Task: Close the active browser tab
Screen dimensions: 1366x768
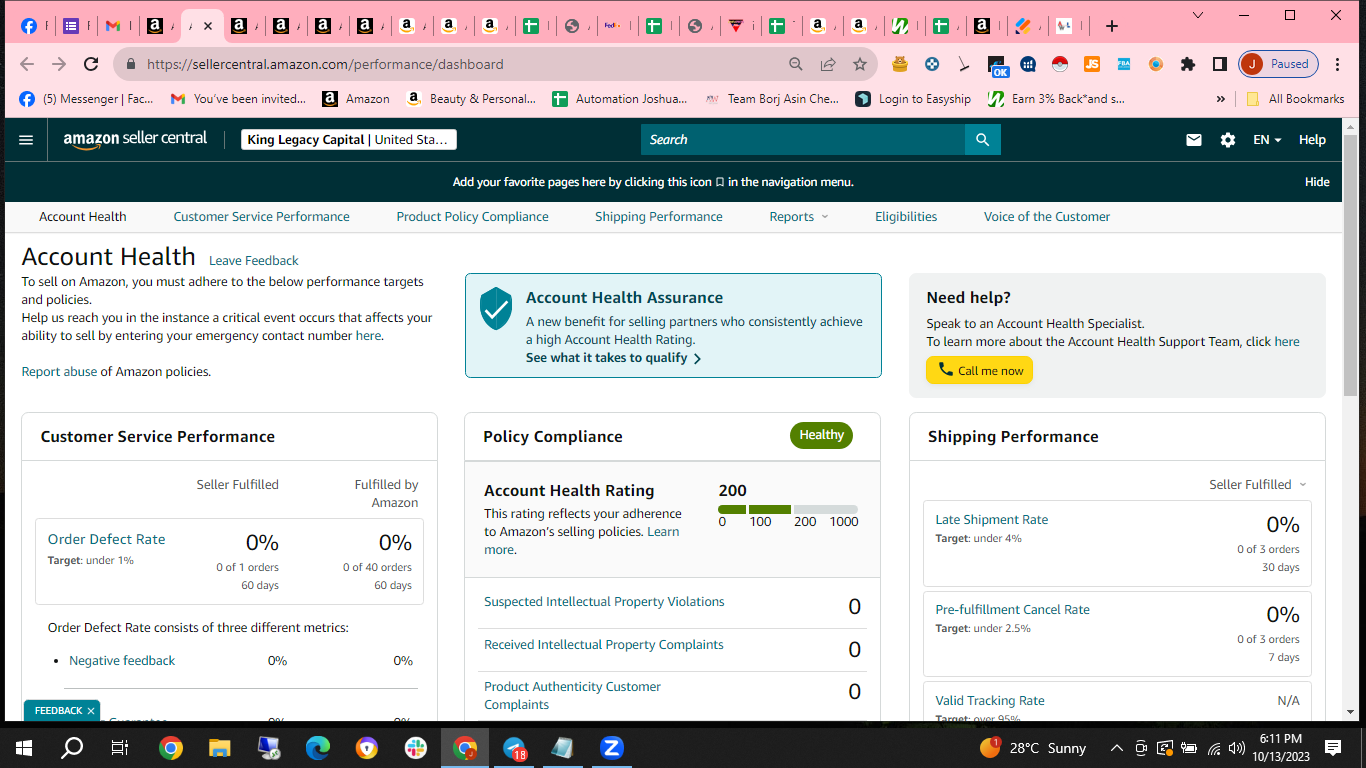Action: coord(207,26)
